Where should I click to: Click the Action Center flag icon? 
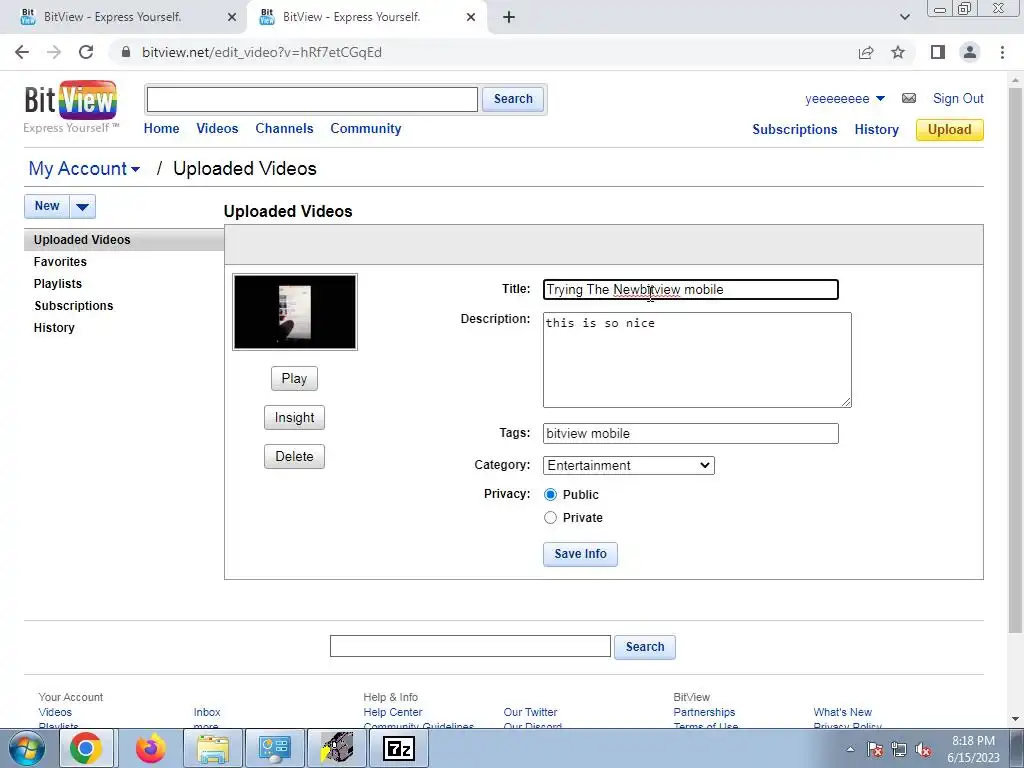coord(875,750)
